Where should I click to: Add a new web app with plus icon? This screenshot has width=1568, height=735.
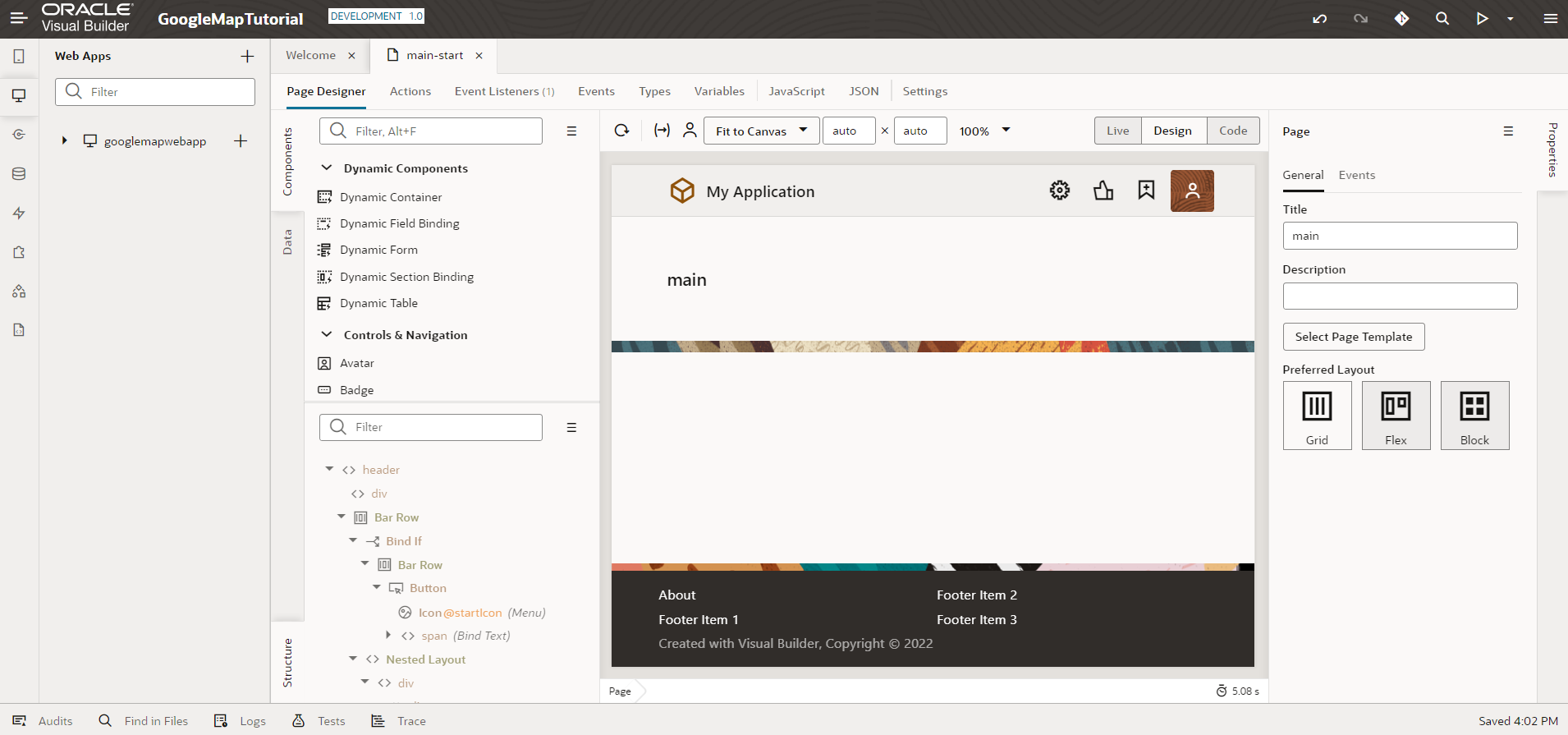247,57
